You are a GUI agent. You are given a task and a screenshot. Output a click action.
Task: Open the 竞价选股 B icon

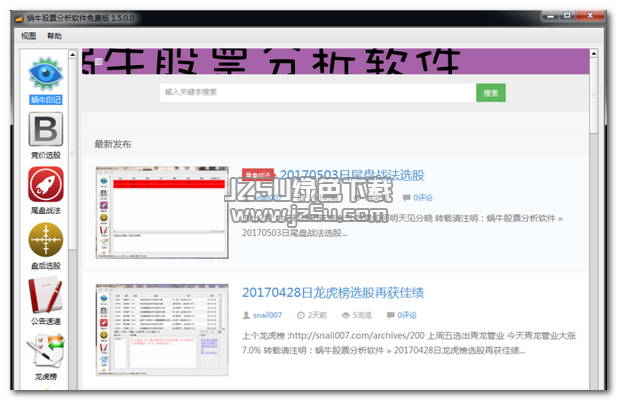point(46,129)
